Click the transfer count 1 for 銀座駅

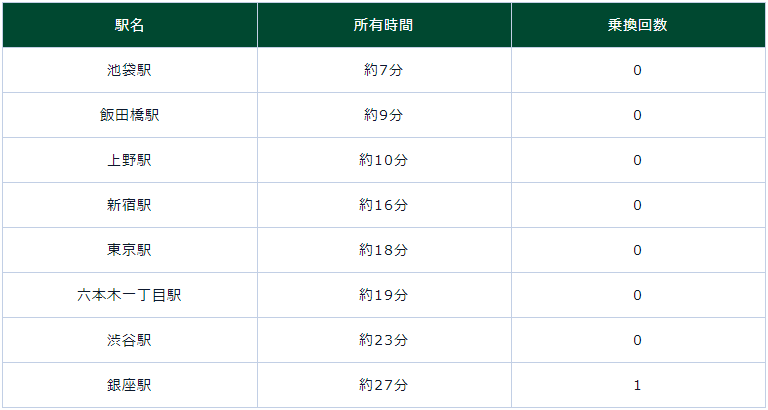point(637,385)
